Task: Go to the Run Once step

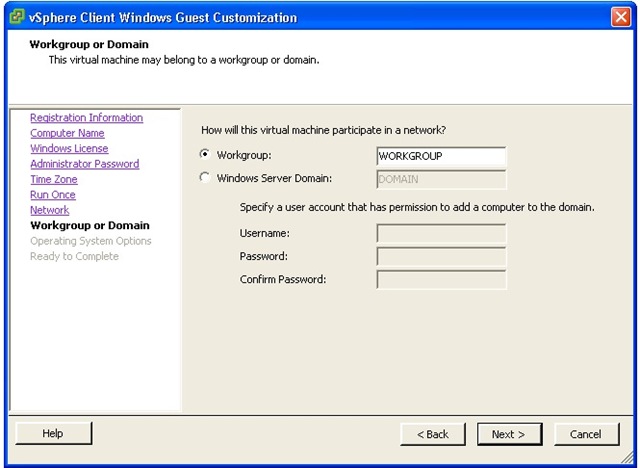Action: pyautogui.click(x=53, y=195)
